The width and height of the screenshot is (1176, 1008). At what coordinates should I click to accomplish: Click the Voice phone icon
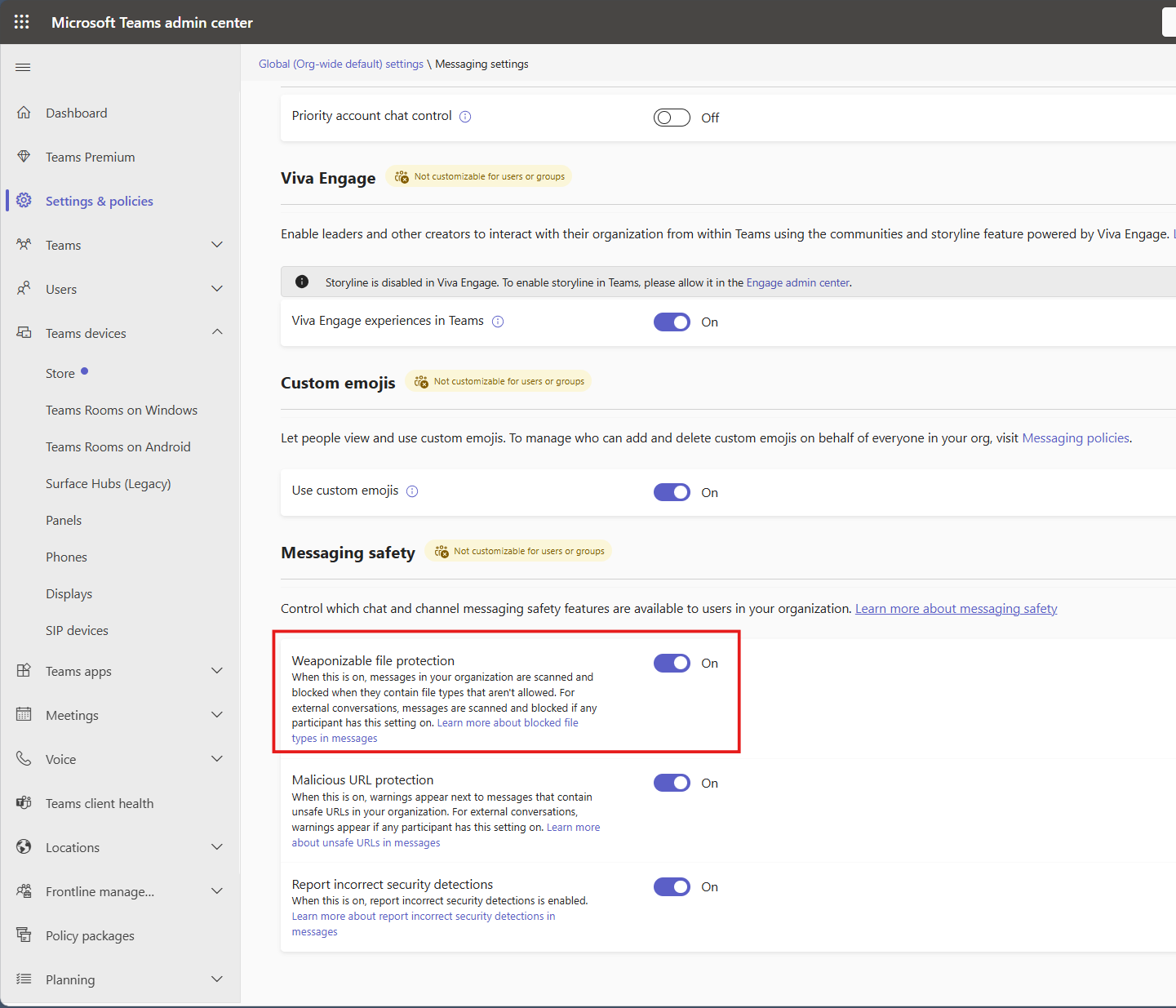tap(24, 759)
